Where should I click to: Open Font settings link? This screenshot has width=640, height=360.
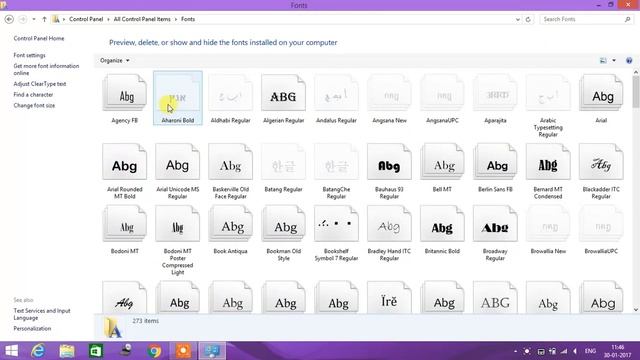[x=29, y=55]
